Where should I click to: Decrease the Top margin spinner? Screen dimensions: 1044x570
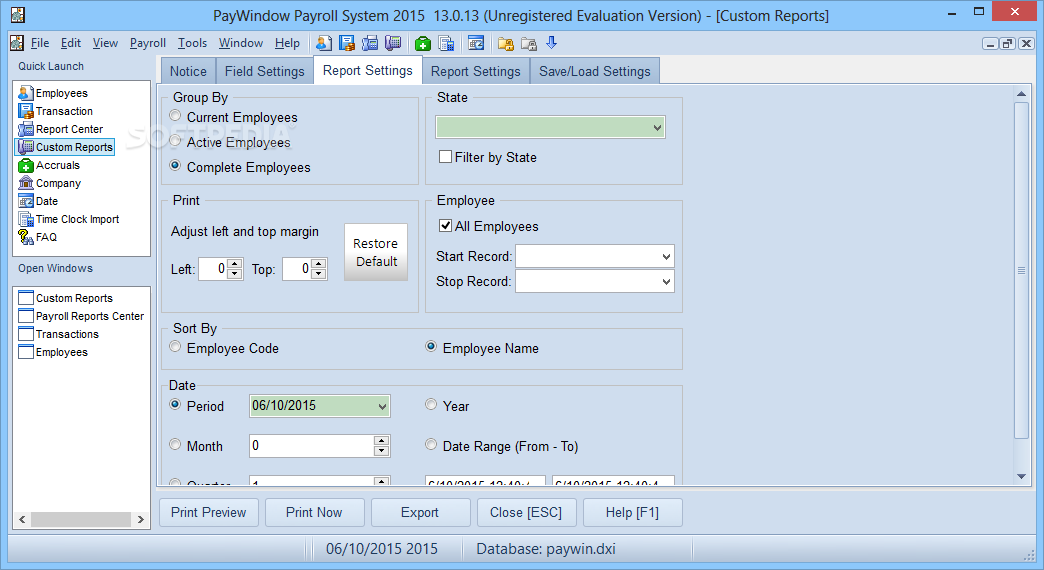(319, 274)
